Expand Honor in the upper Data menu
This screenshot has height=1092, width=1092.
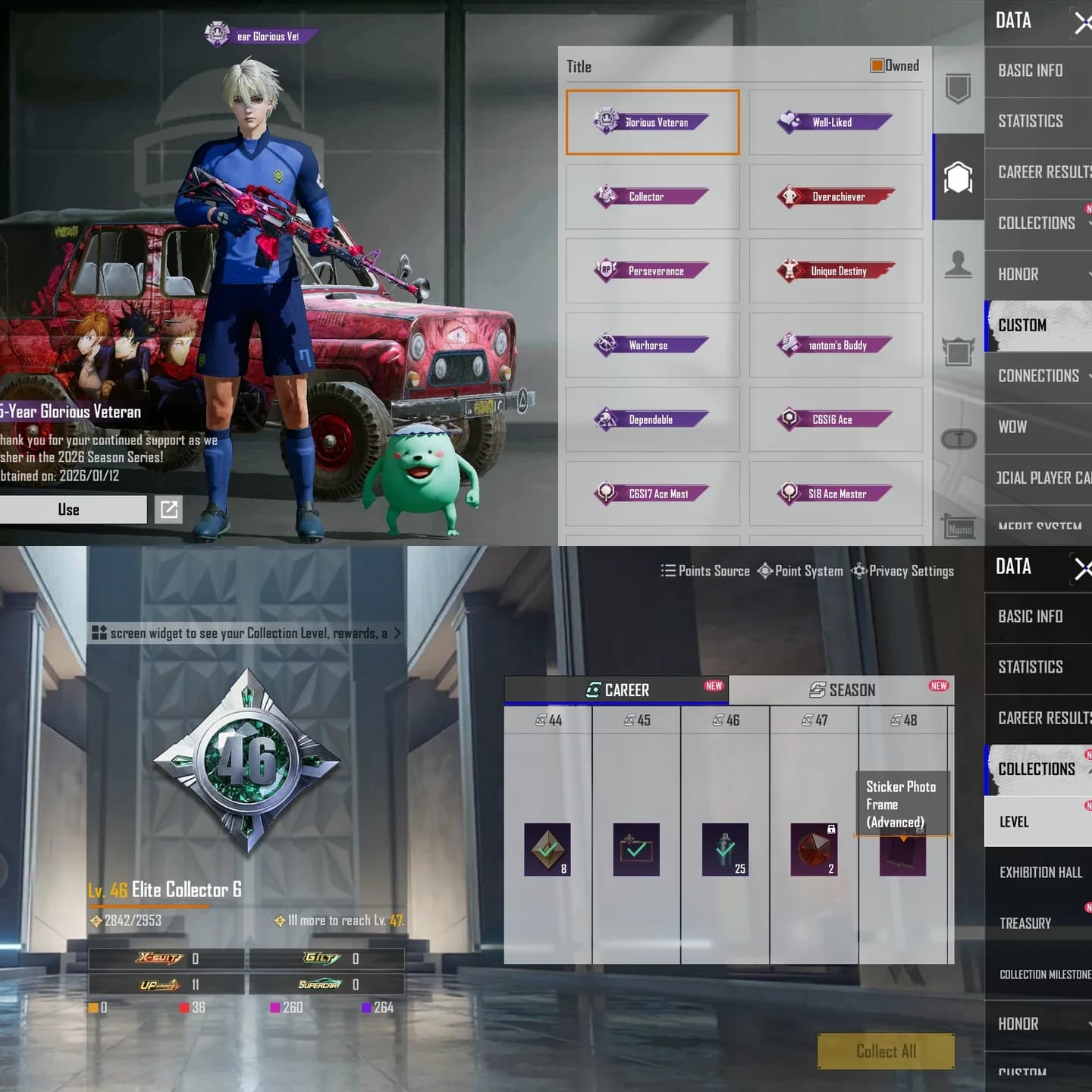[1038, 275]
